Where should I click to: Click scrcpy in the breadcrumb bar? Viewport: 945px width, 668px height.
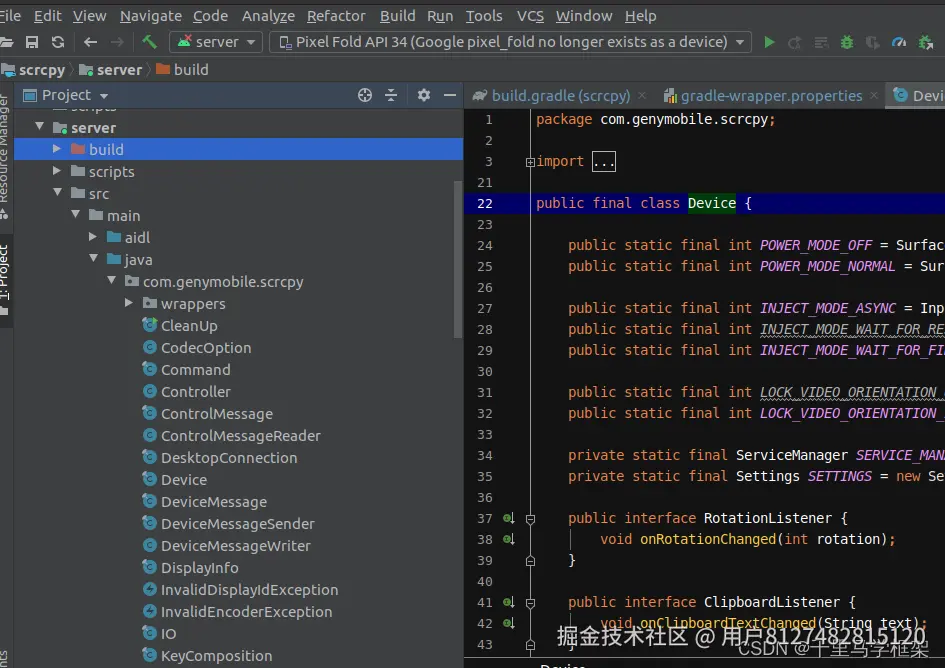coord(42,70)
